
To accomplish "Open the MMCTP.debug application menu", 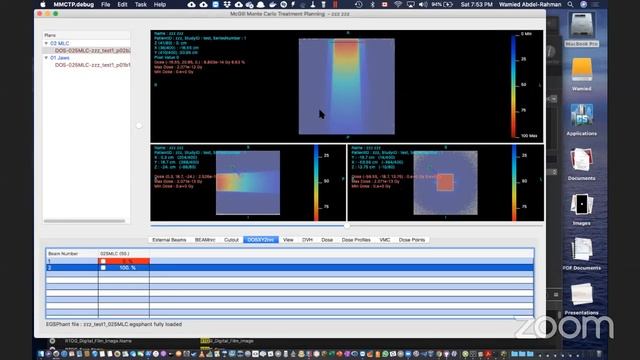I will coord(74,4).
